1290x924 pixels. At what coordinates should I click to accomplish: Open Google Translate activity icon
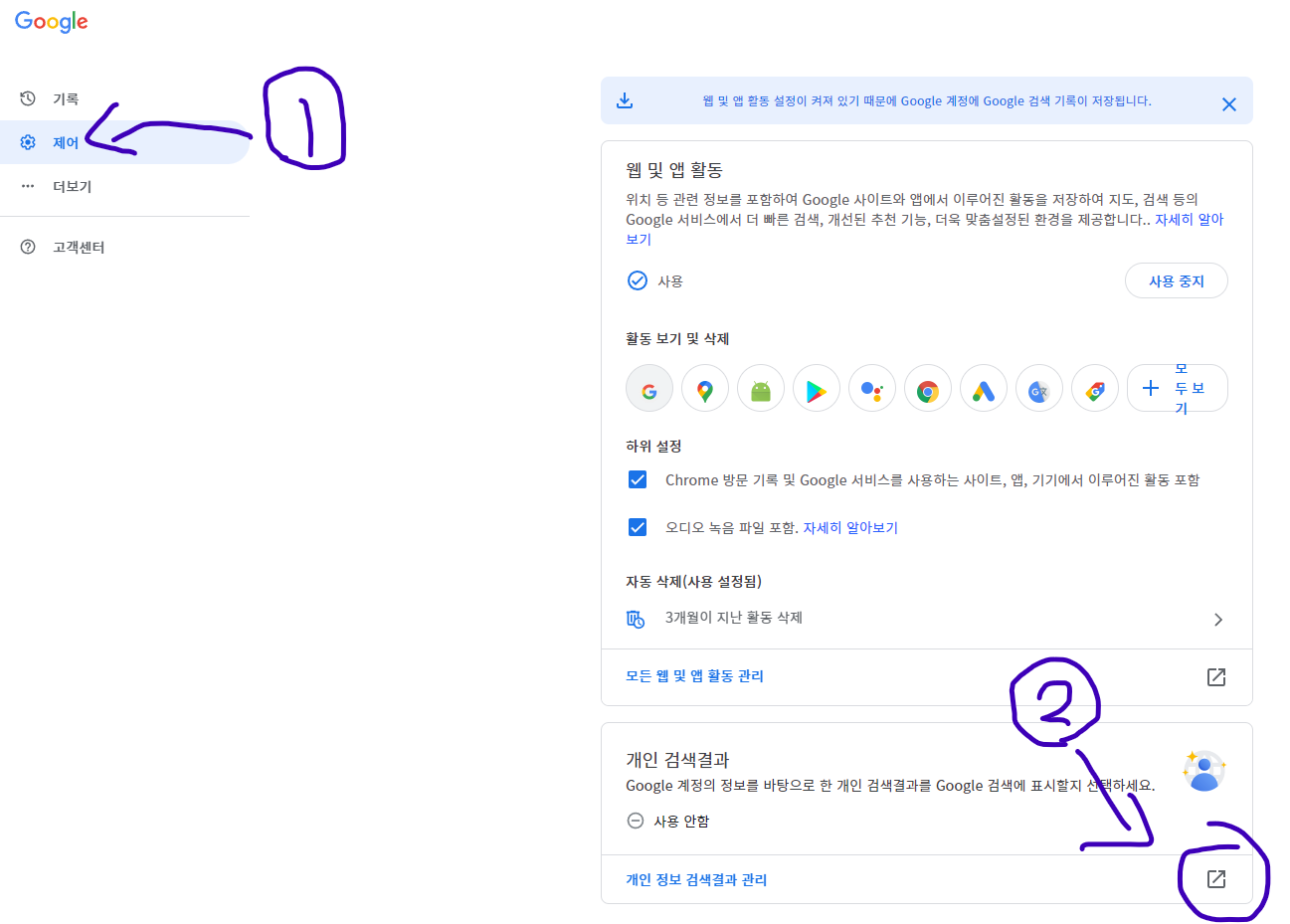1039,389
